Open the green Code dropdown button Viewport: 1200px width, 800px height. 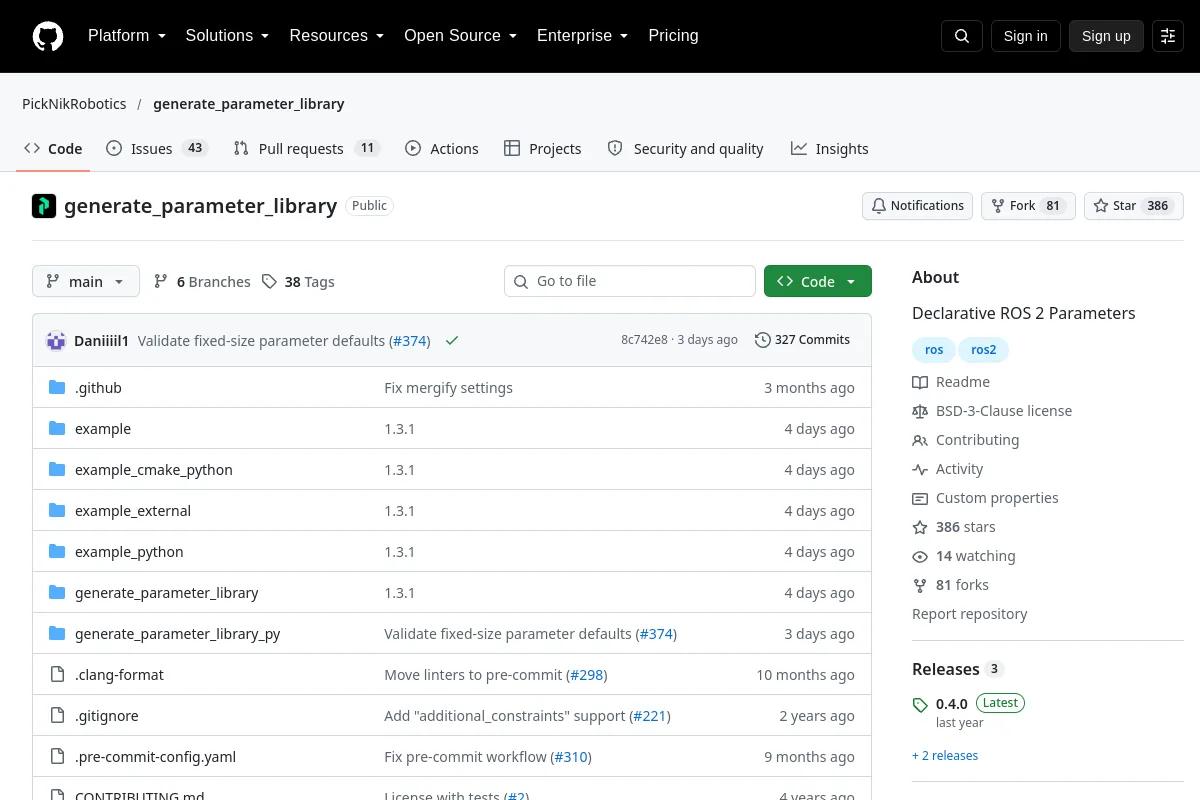coord(818,282)
